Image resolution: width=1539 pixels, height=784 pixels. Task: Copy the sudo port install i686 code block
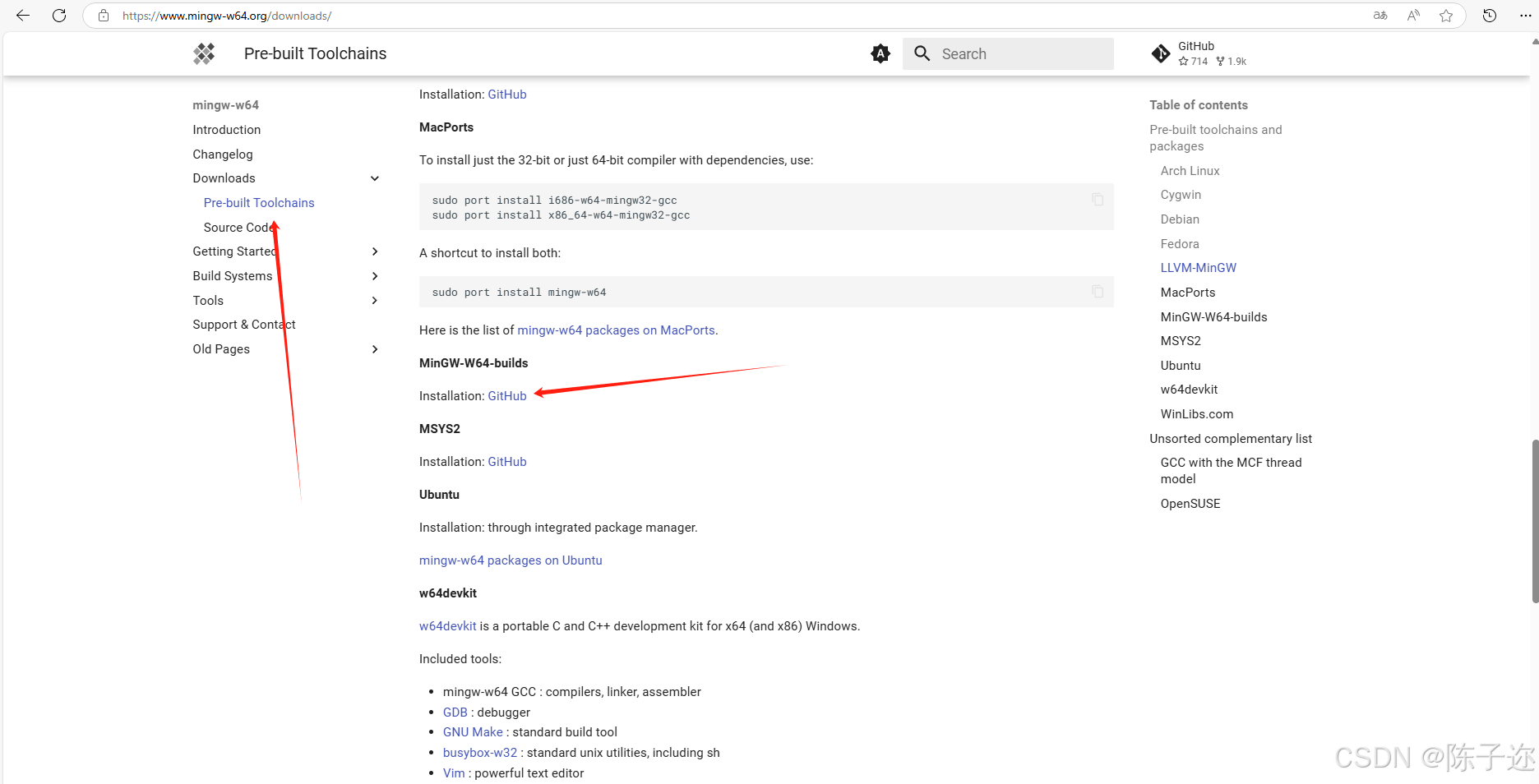tap(1098, 199)
